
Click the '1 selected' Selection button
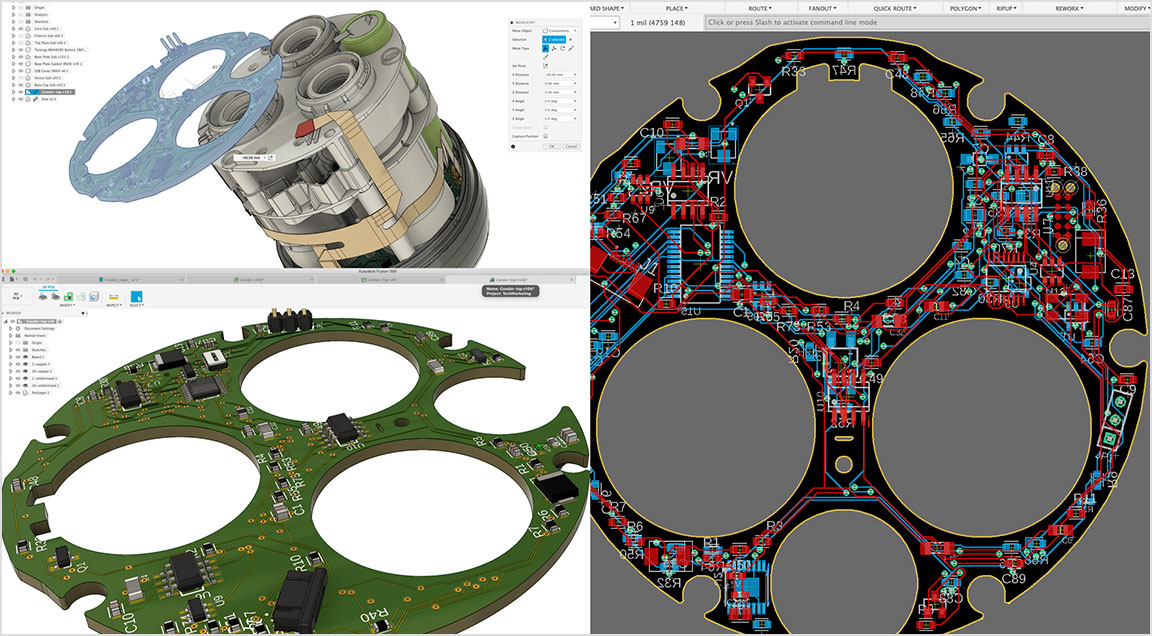point(554,40)
